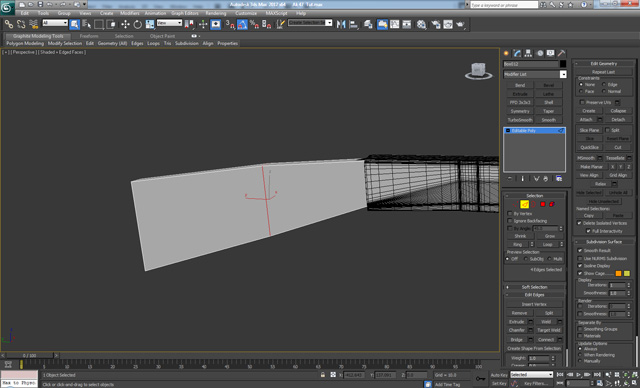Click the Make Planar button
This screenshot has width=640, height=388.
[x=591, y=167]
